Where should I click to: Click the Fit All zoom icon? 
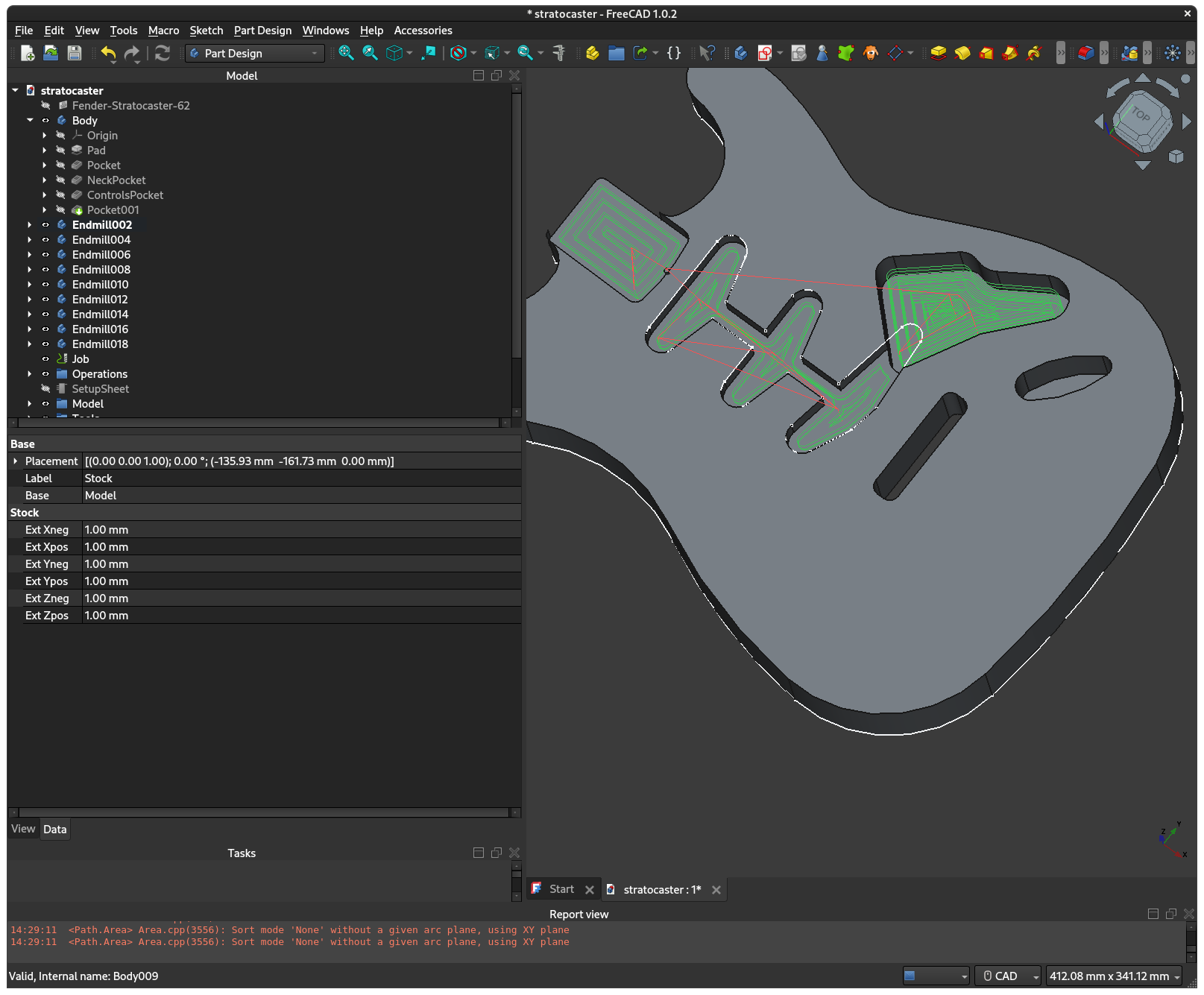346,53
